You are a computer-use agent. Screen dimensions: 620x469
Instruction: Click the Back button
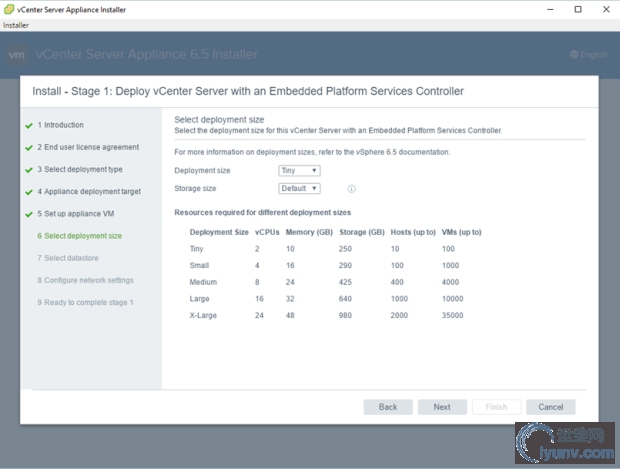pos(388,407)
